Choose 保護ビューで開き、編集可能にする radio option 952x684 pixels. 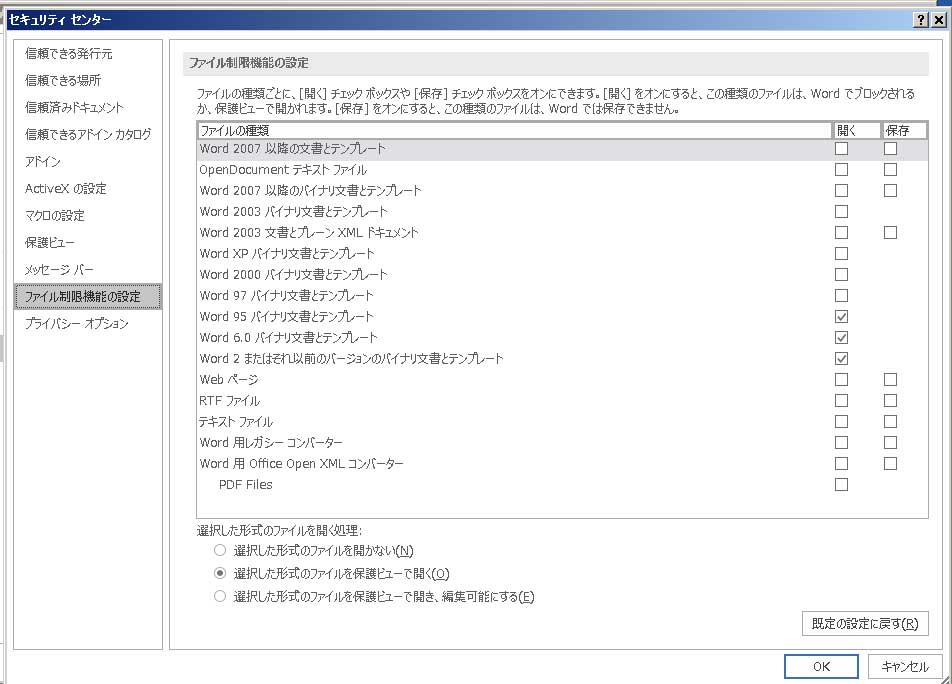click(x=220, y=597)
